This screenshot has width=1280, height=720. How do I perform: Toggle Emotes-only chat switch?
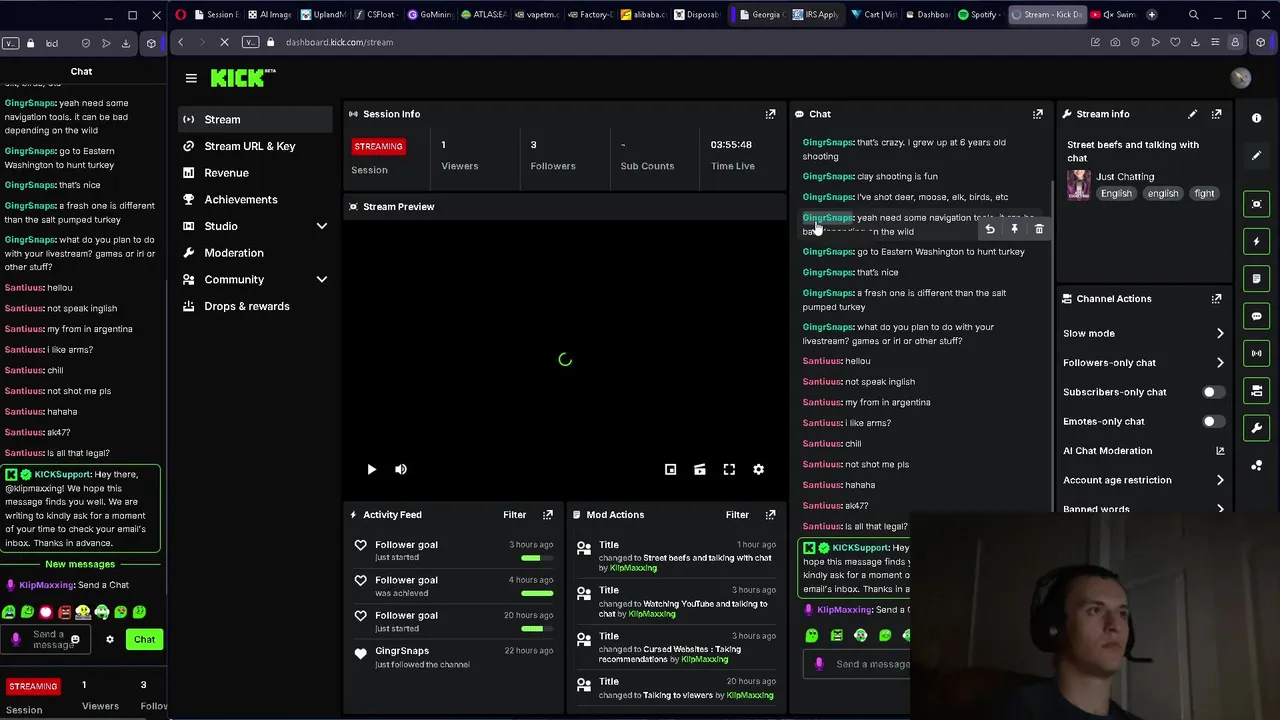(1212, 421)
